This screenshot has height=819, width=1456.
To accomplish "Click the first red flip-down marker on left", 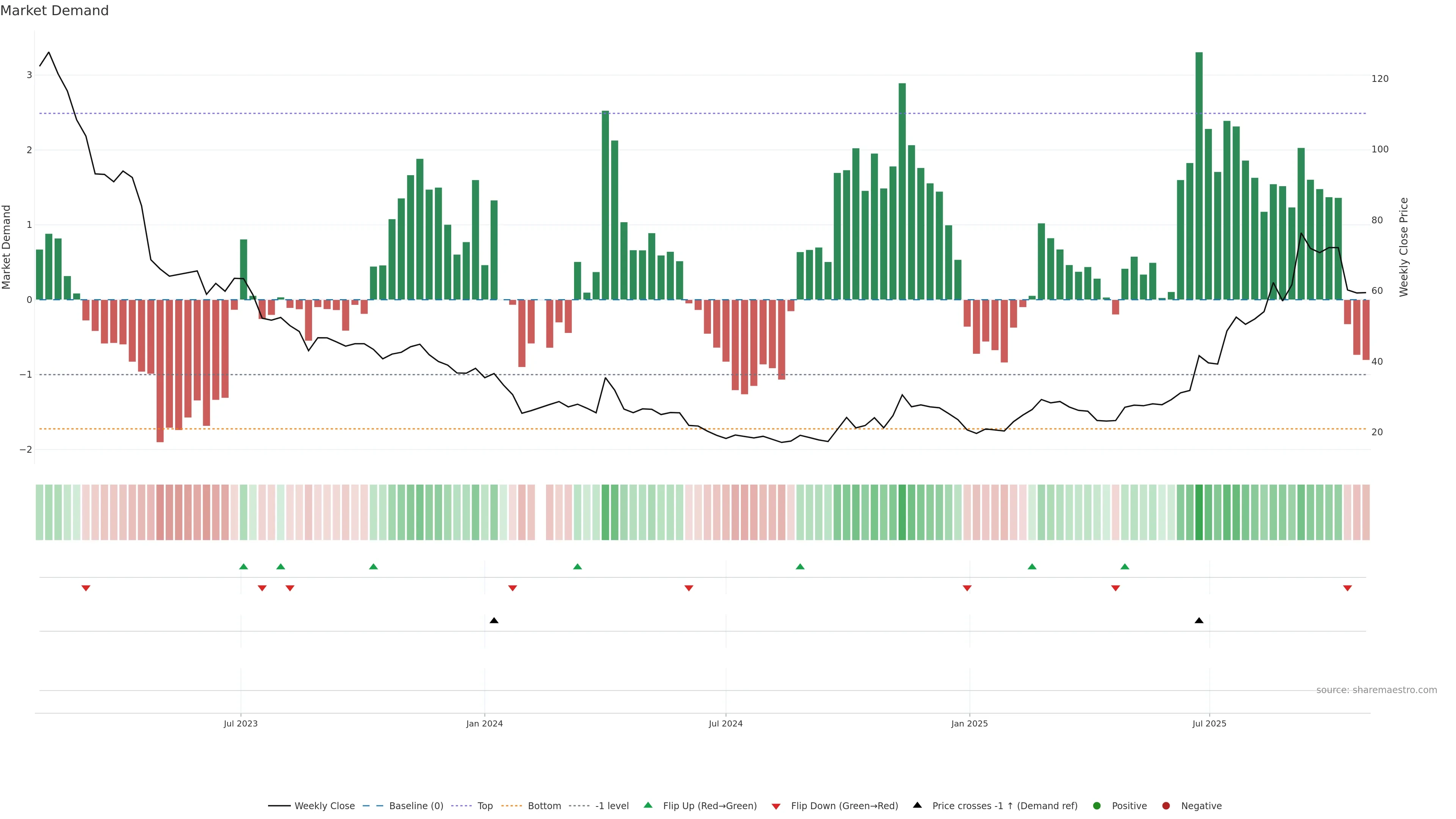I will [x=86, y=588].
